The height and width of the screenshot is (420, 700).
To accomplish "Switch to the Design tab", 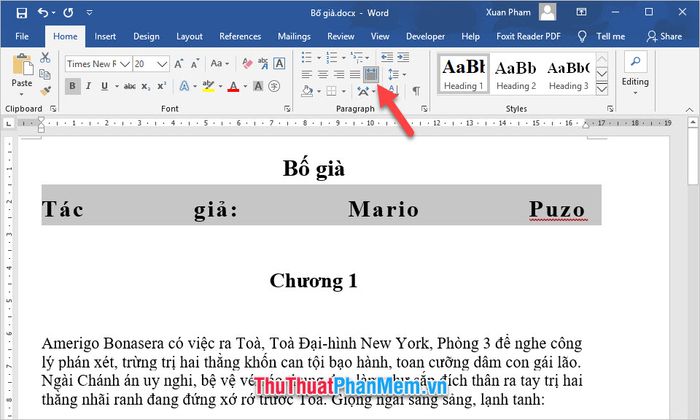I will [146, 37].
